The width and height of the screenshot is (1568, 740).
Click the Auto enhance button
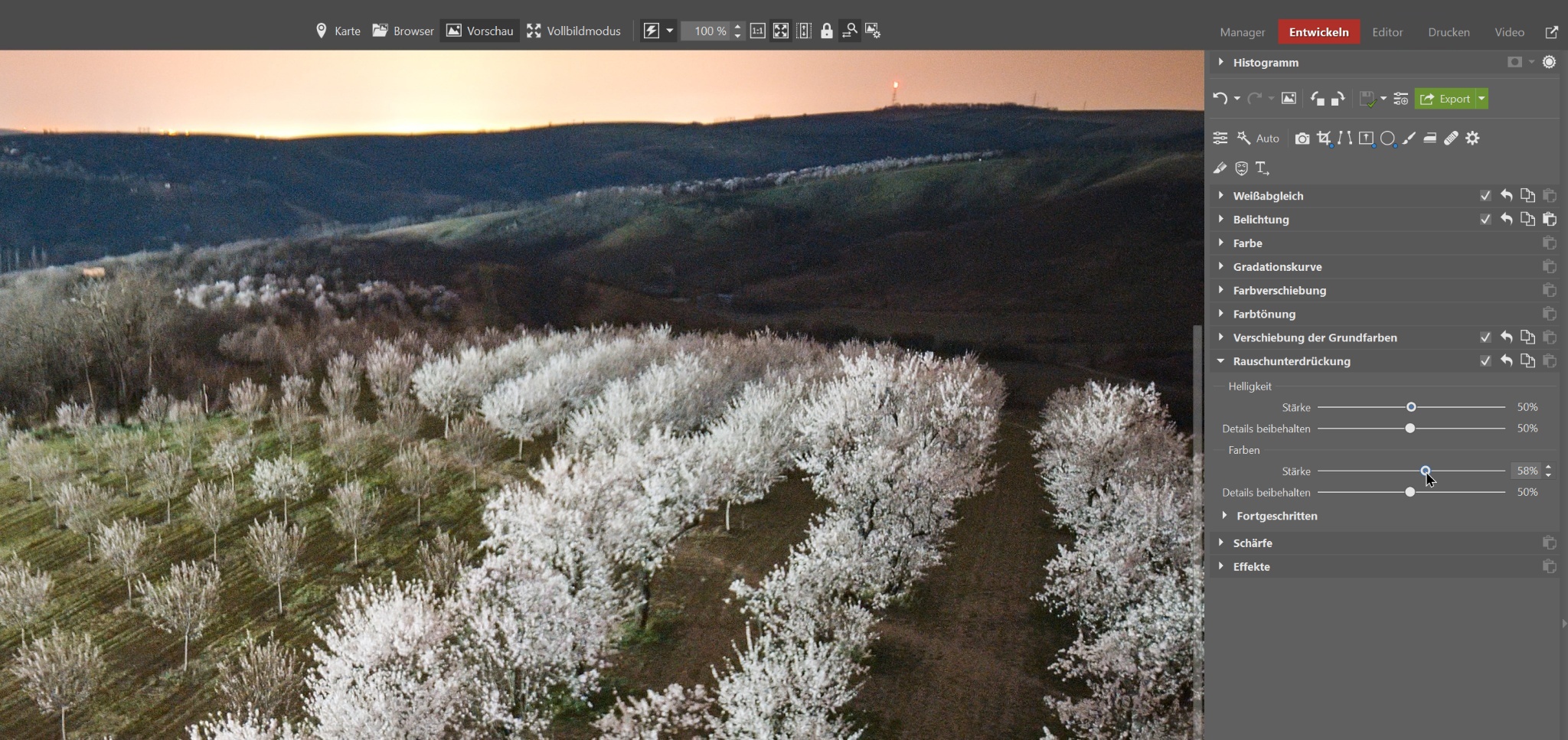[x=1259, y=139]
